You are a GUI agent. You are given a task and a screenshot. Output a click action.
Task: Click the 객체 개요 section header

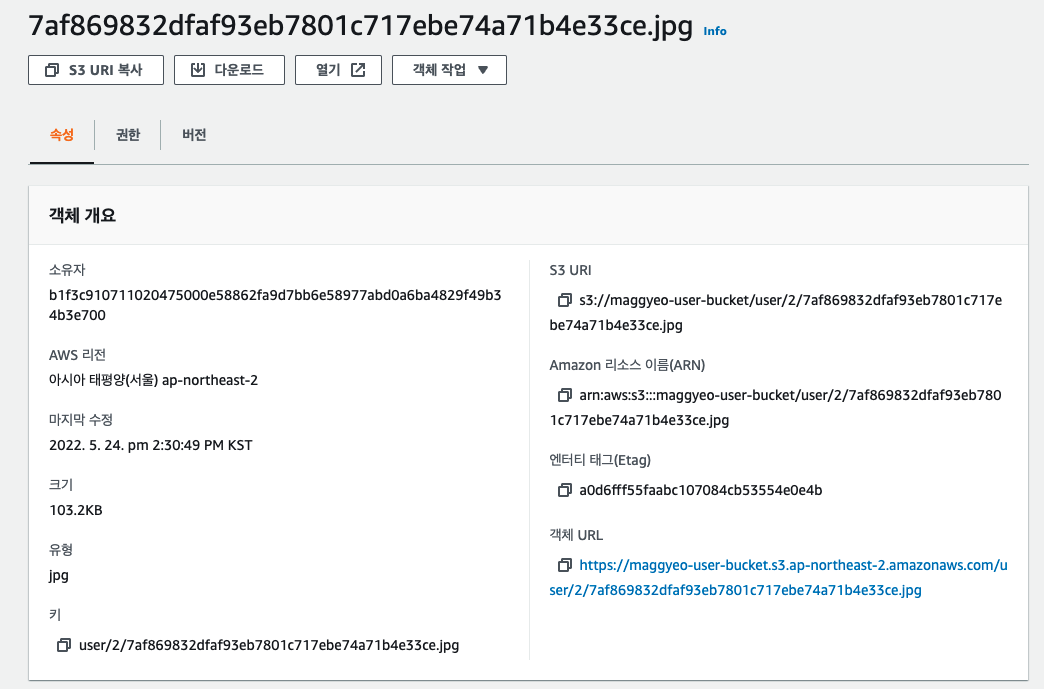pos(83,215)
